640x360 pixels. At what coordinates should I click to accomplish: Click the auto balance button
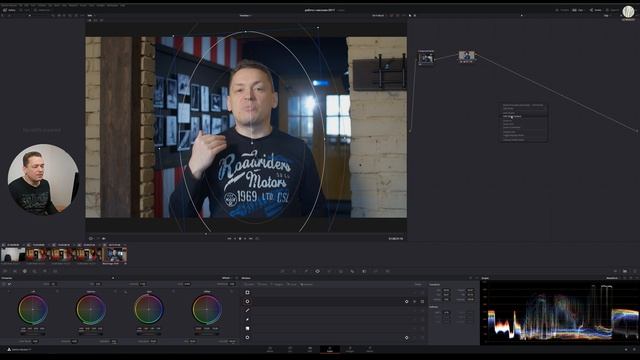pos(4,284)
